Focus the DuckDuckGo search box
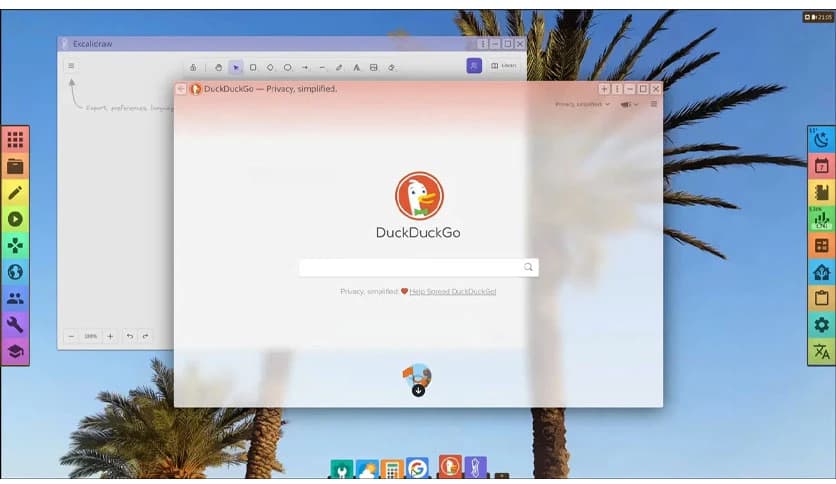 click(x=419, y=268)
